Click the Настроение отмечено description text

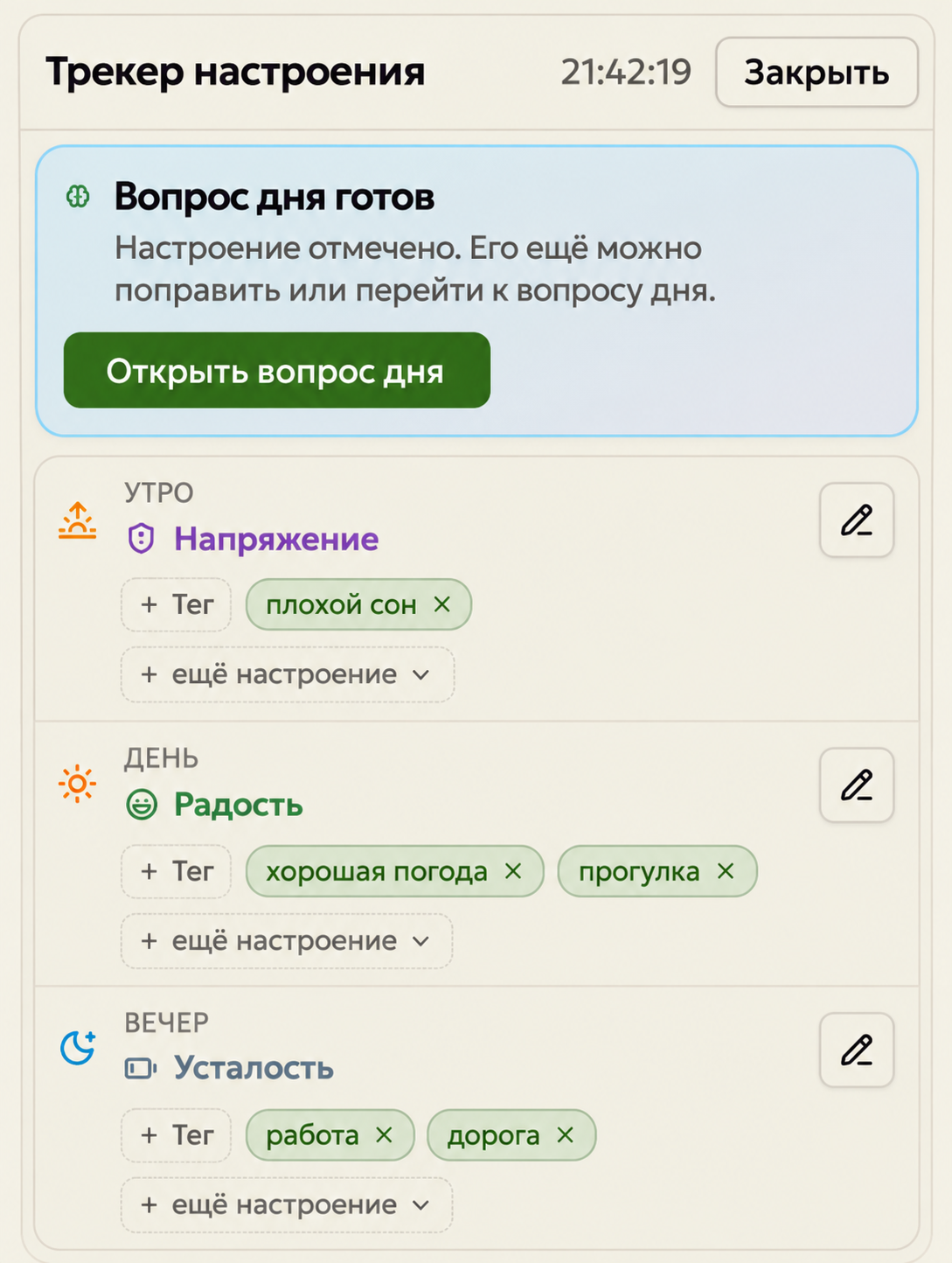pyautogui.click(x=415, y=269)
